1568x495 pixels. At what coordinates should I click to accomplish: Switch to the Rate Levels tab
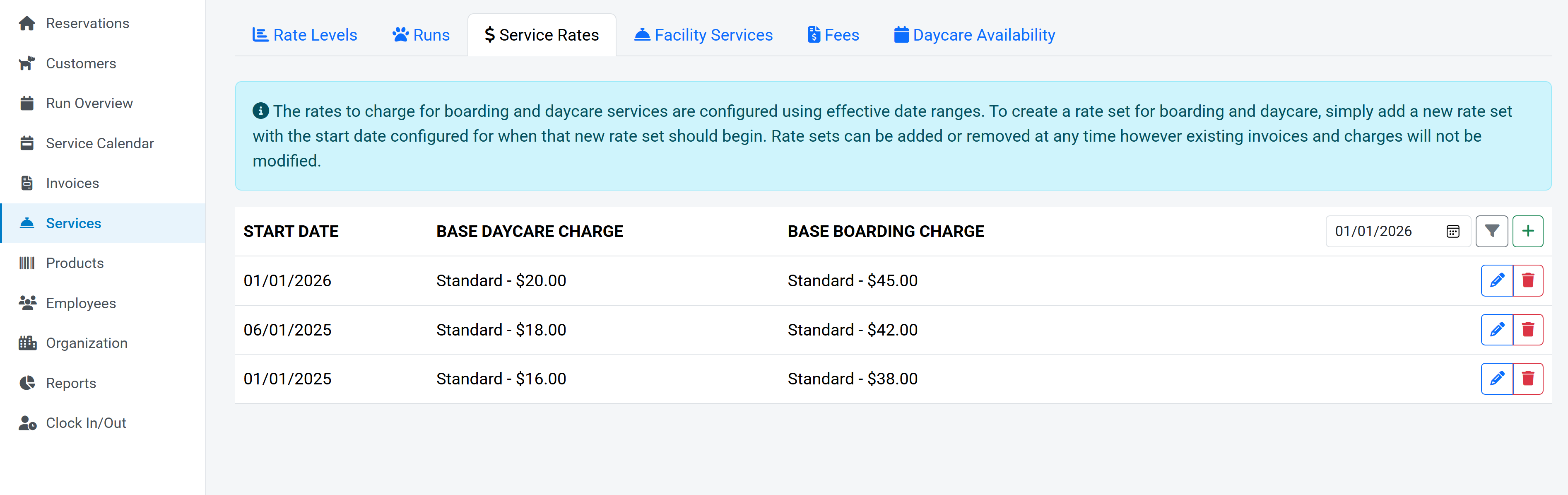[304, 35]
